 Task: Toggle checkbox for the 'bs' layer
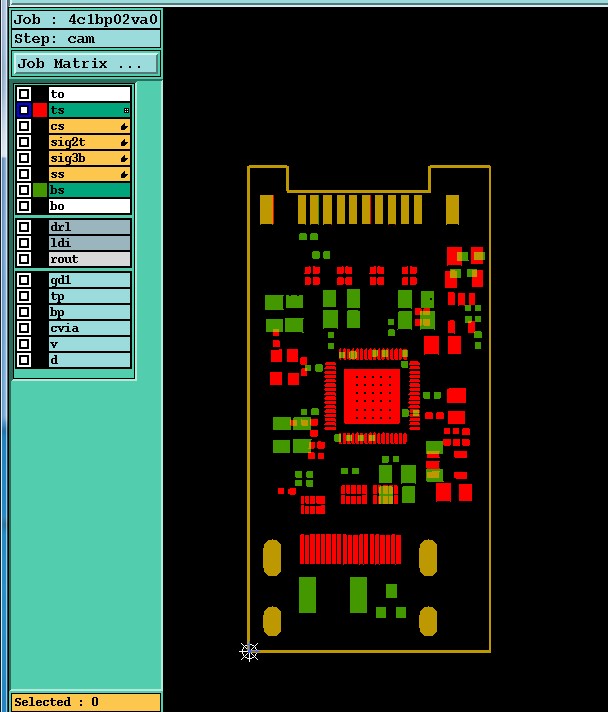click(24, 190)
